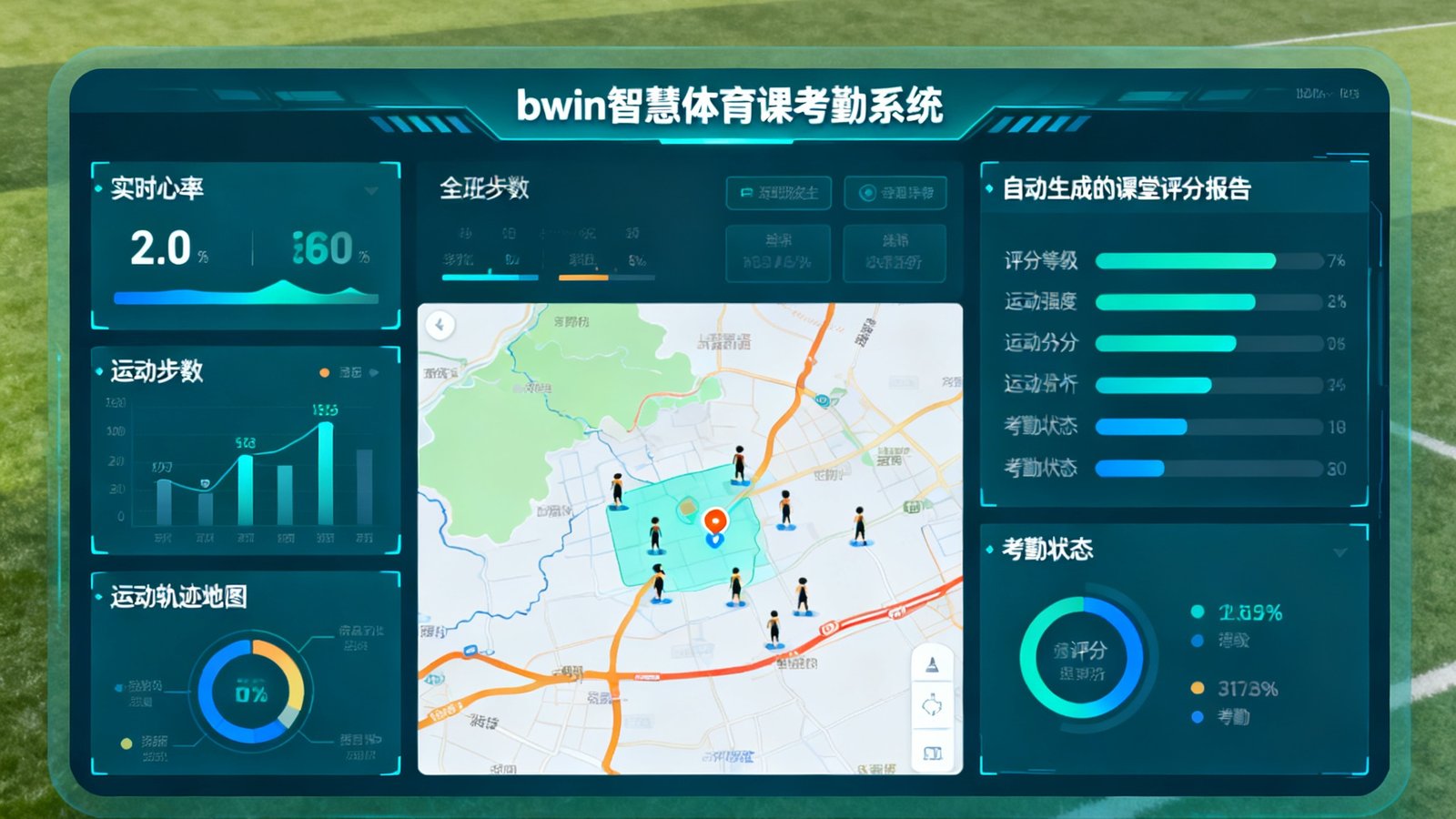The width and height of the screenshot is (1456, 819).
Task: Click the teal legend dot in 考勤状态 panel
Action: (x=1198, y=612)
